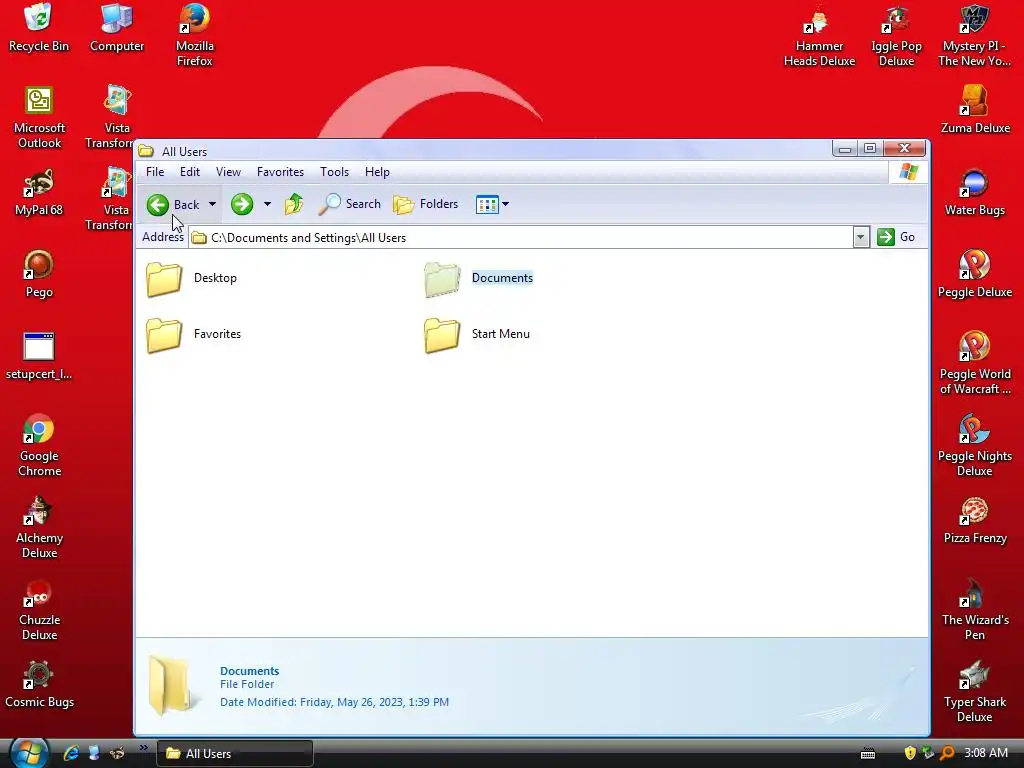Select the Favorites folder in file list
The height and width of the screenshot is (768, 1024).
(x=193, y=334)
